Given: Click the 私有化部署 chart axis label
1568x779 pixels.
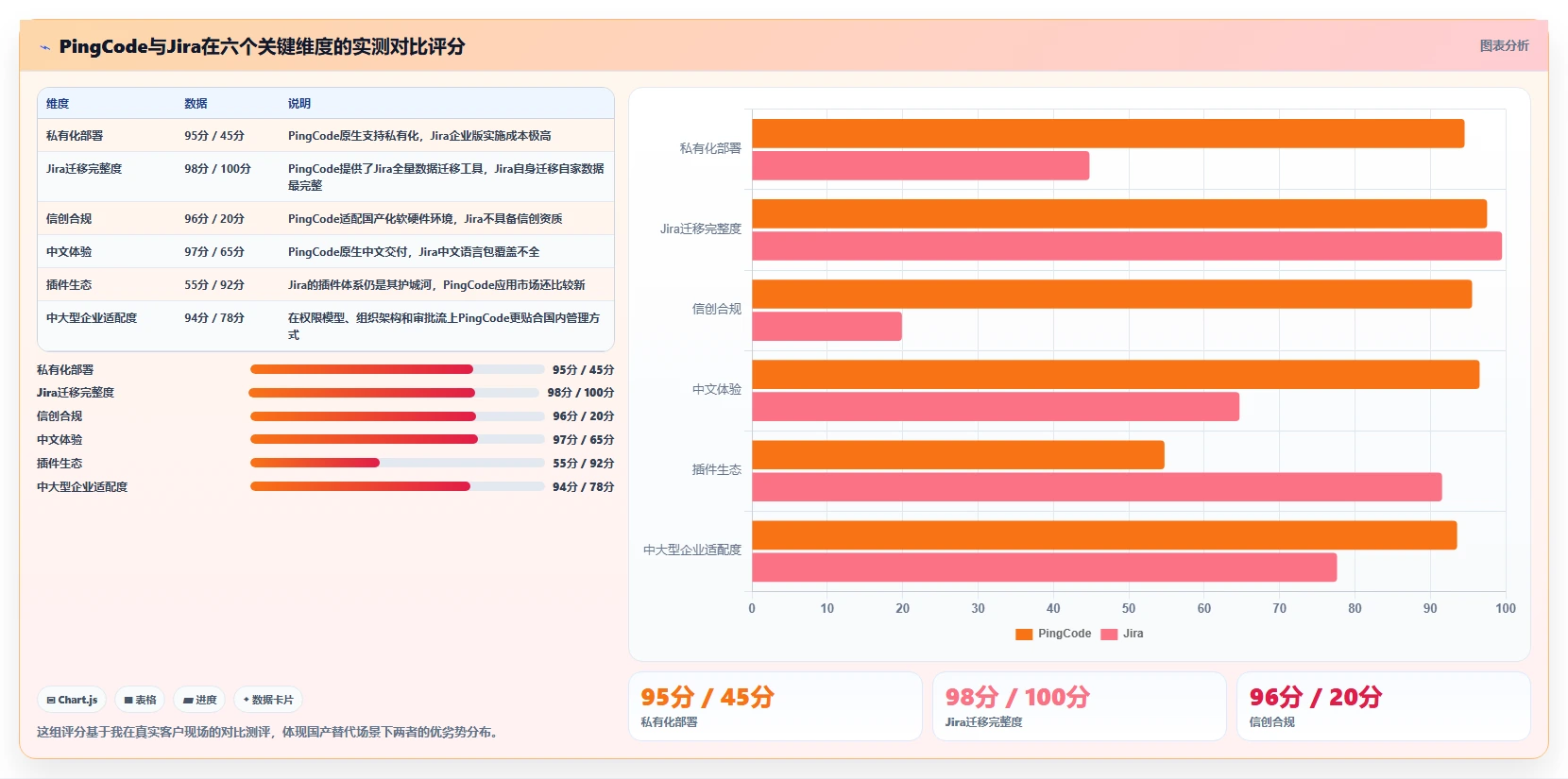Looking at the screenshot, I should pos(710,148).
